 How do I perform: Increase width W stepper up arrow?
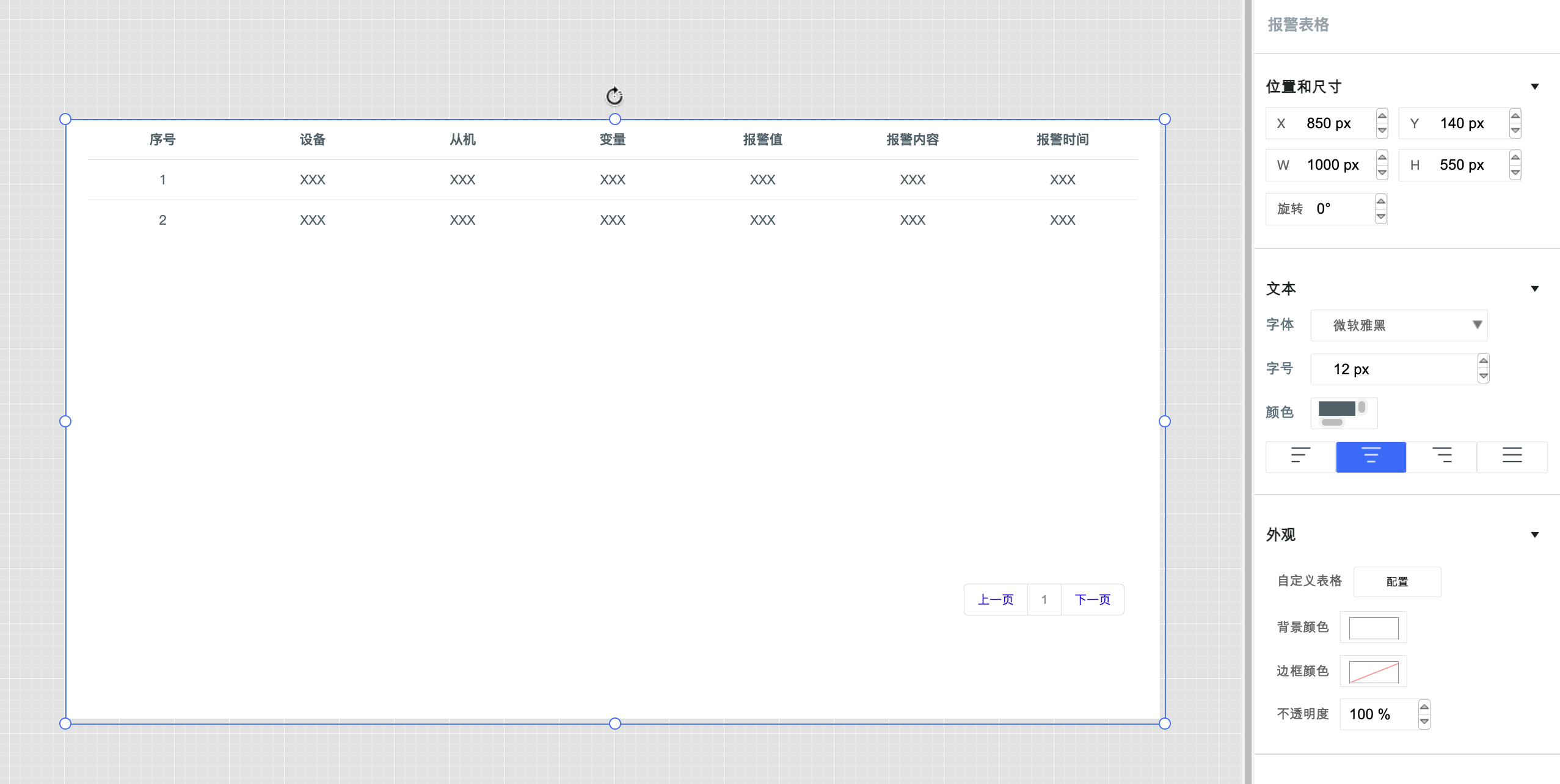pyautogui.click(x=1382, y=158)
